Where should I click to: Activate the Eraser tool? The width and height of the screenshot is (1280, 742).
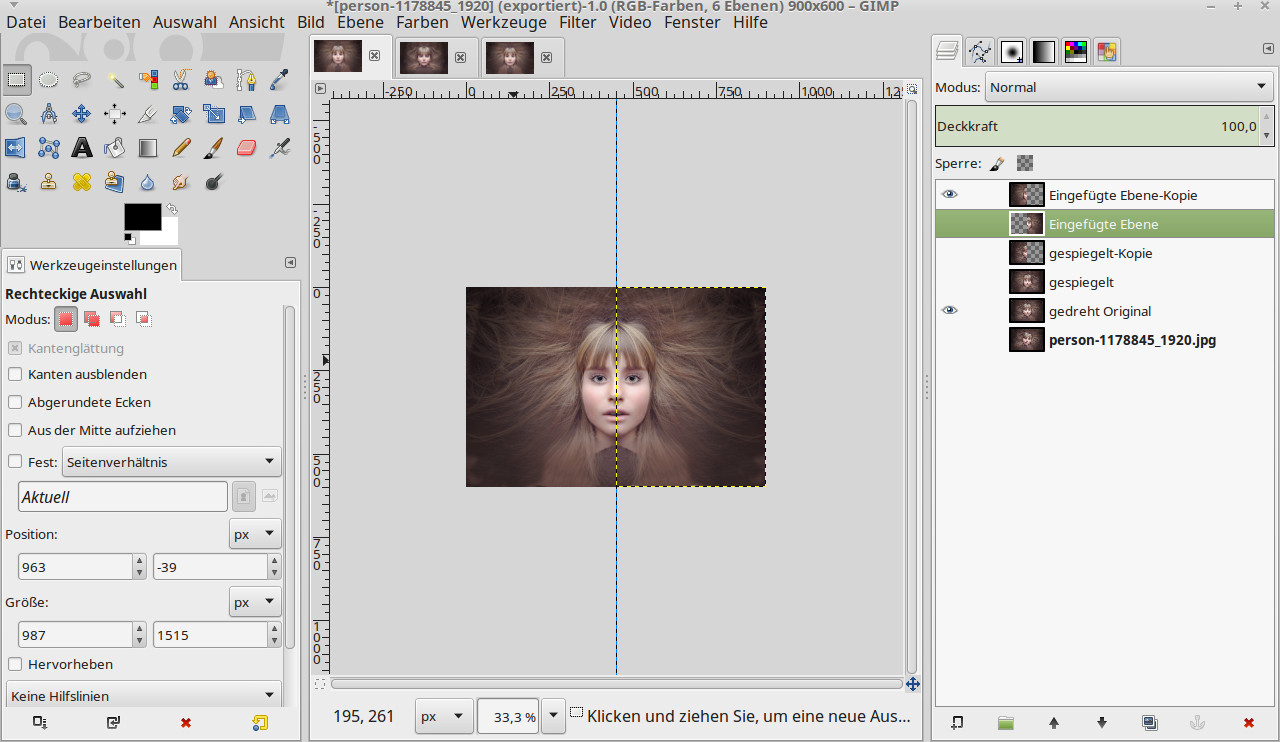pos(247,148)
